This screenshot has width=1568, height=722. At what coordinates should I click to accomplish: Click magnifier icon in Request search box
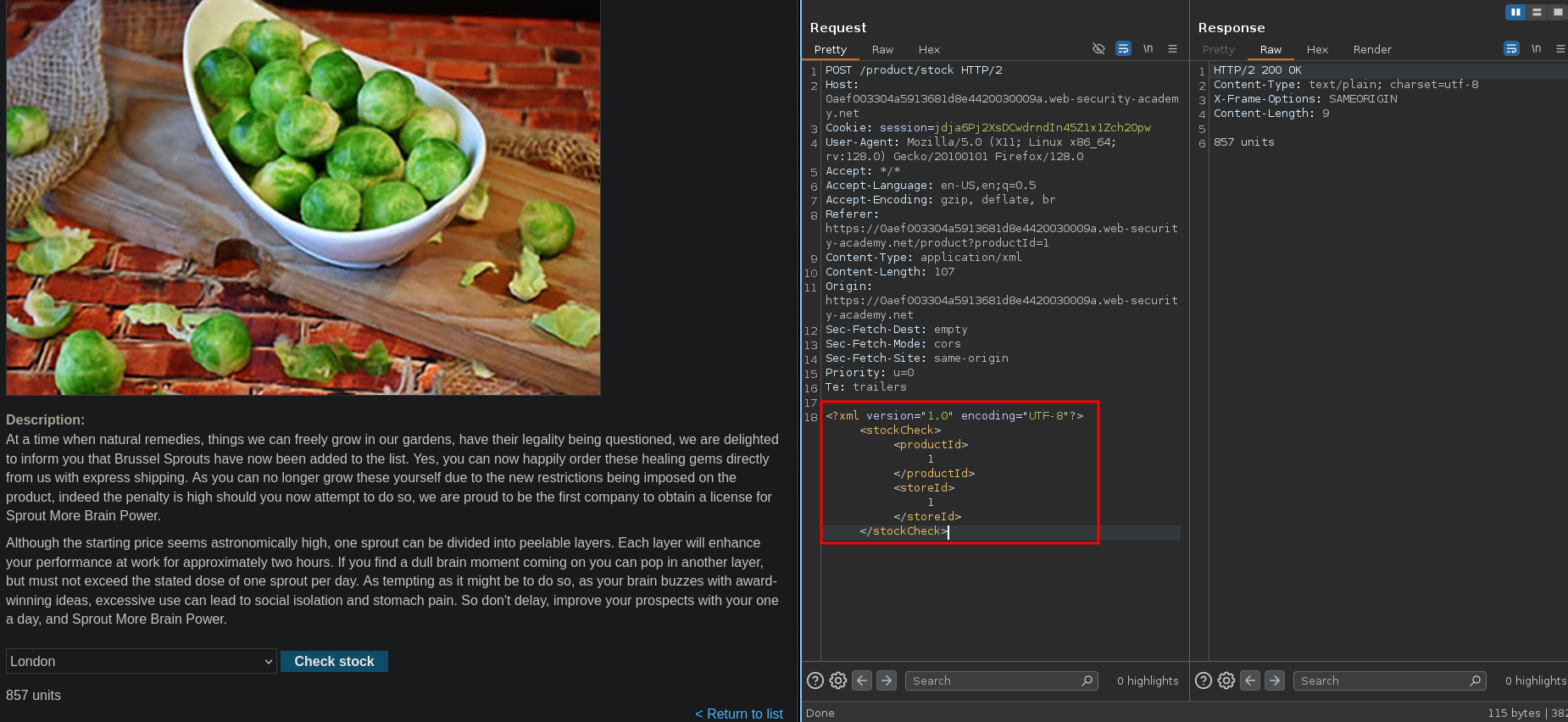[x=1087, y=680]
